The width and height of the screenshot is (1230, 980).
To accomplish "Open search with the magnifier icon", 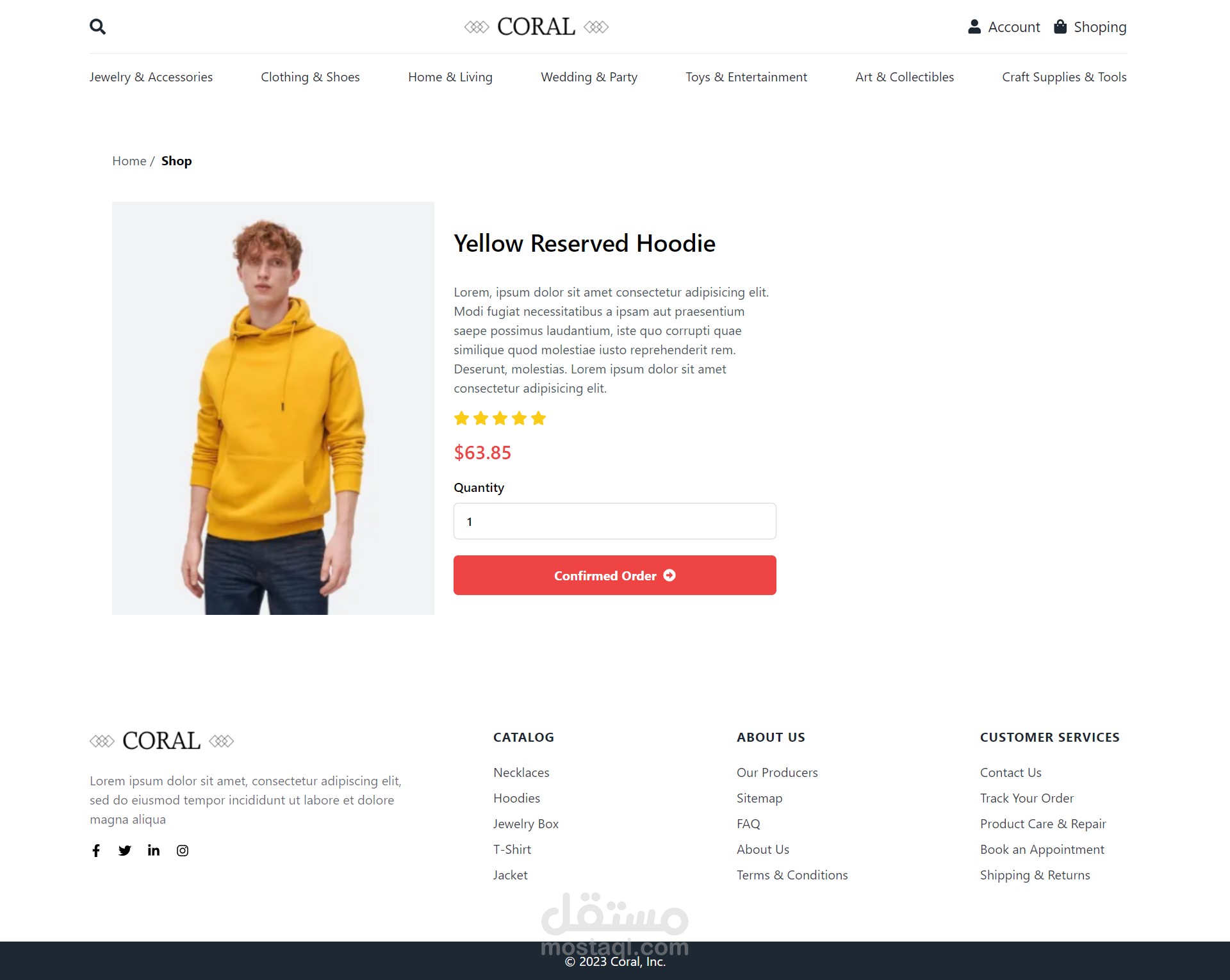I will pos(97,26).
